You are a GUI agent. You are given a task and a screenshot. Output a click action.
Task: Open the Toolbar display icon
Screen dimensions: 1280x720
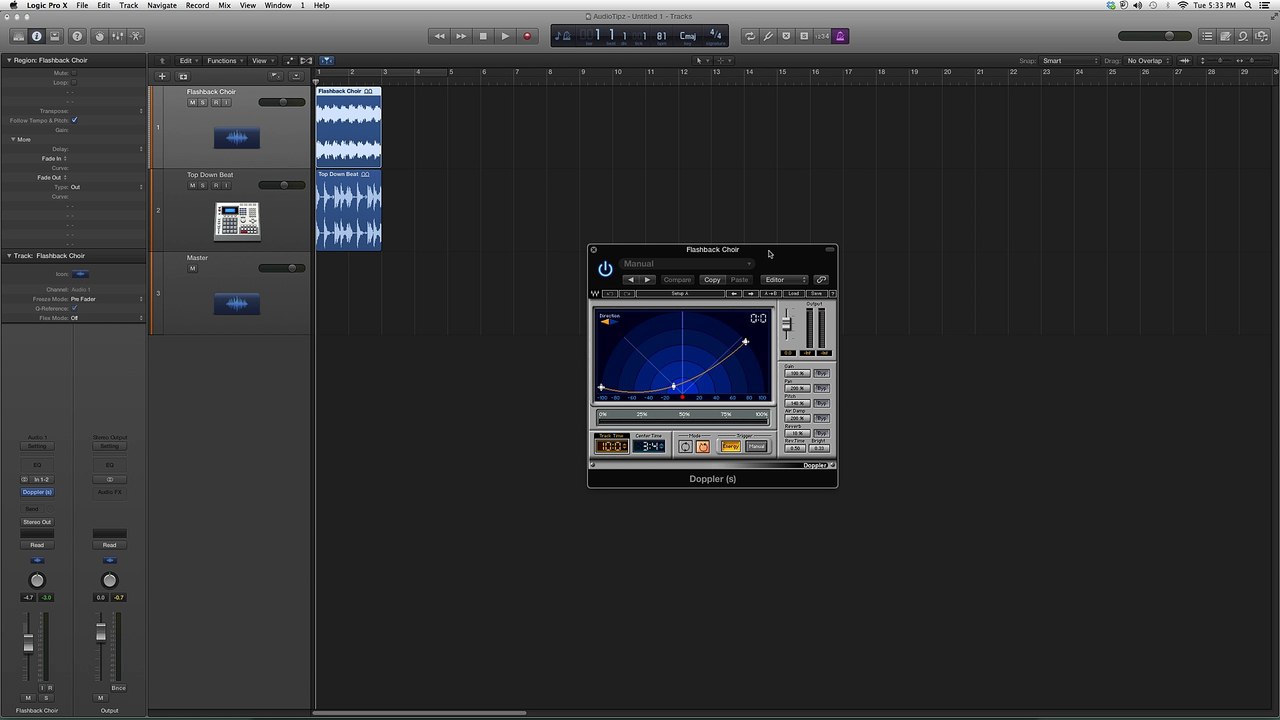(x=55, y=36)
